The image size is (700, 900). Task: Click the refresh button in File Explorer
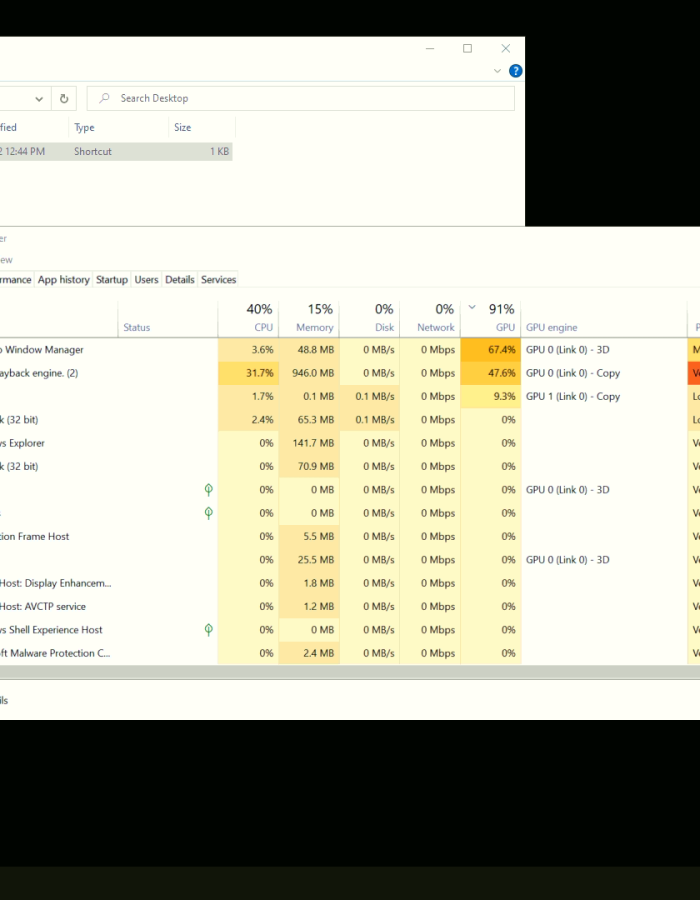click(x=64, y=99)
